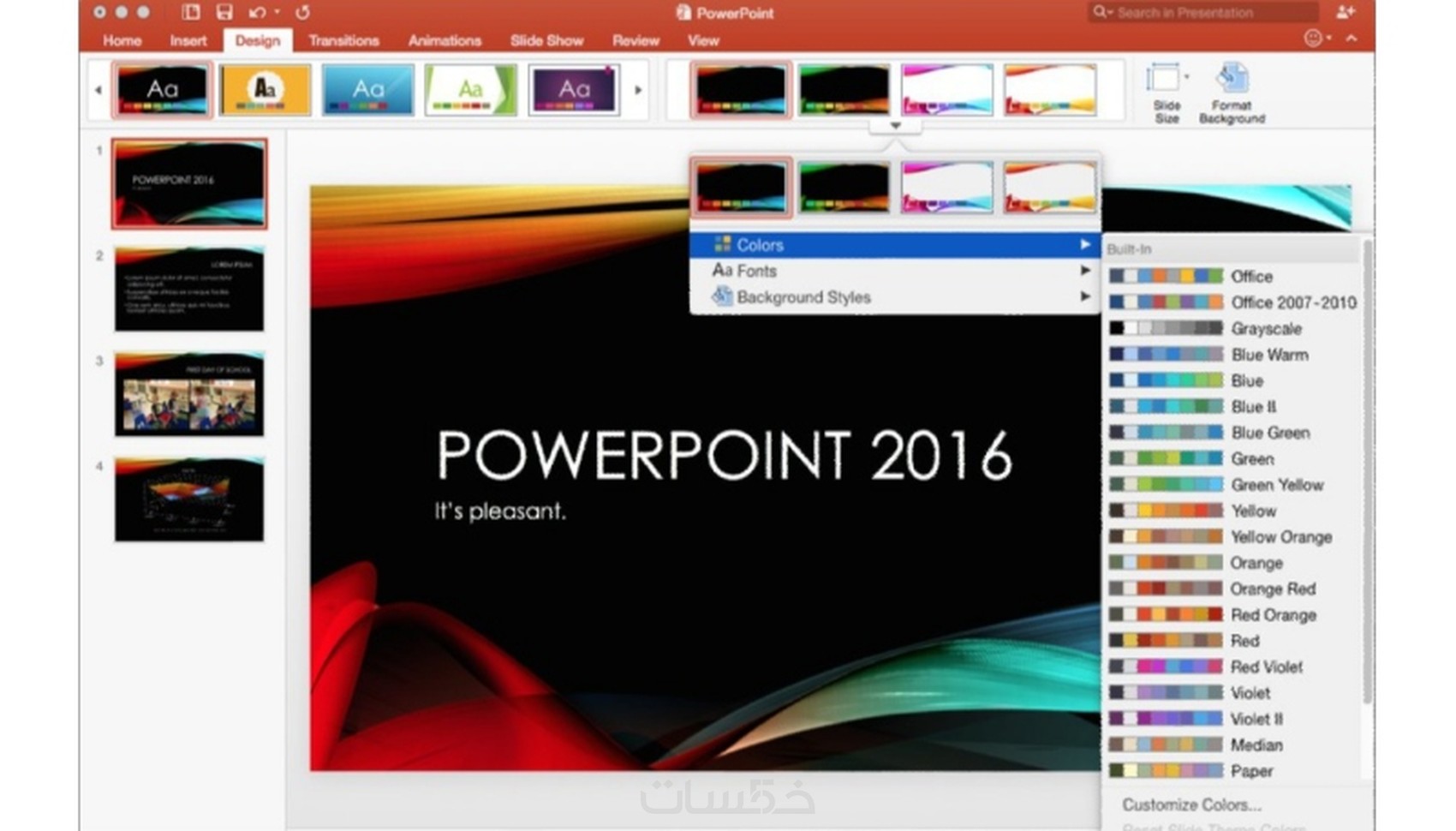Open the Format Background pane
This screenshot has width=1456, height=831.
point(1232,90)
